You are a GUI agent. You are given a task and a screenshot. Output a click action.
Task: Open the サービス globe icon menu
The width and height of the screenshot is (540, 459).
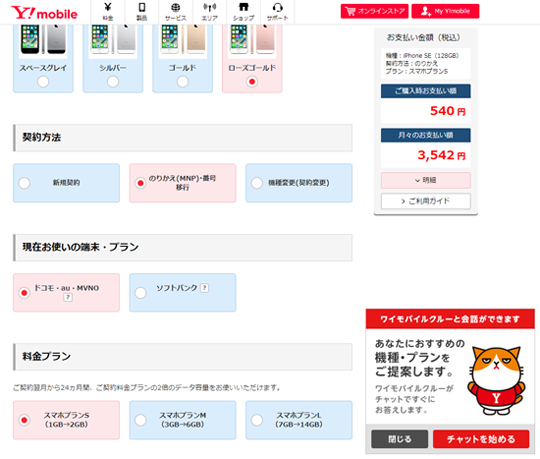tap(176, 12)
